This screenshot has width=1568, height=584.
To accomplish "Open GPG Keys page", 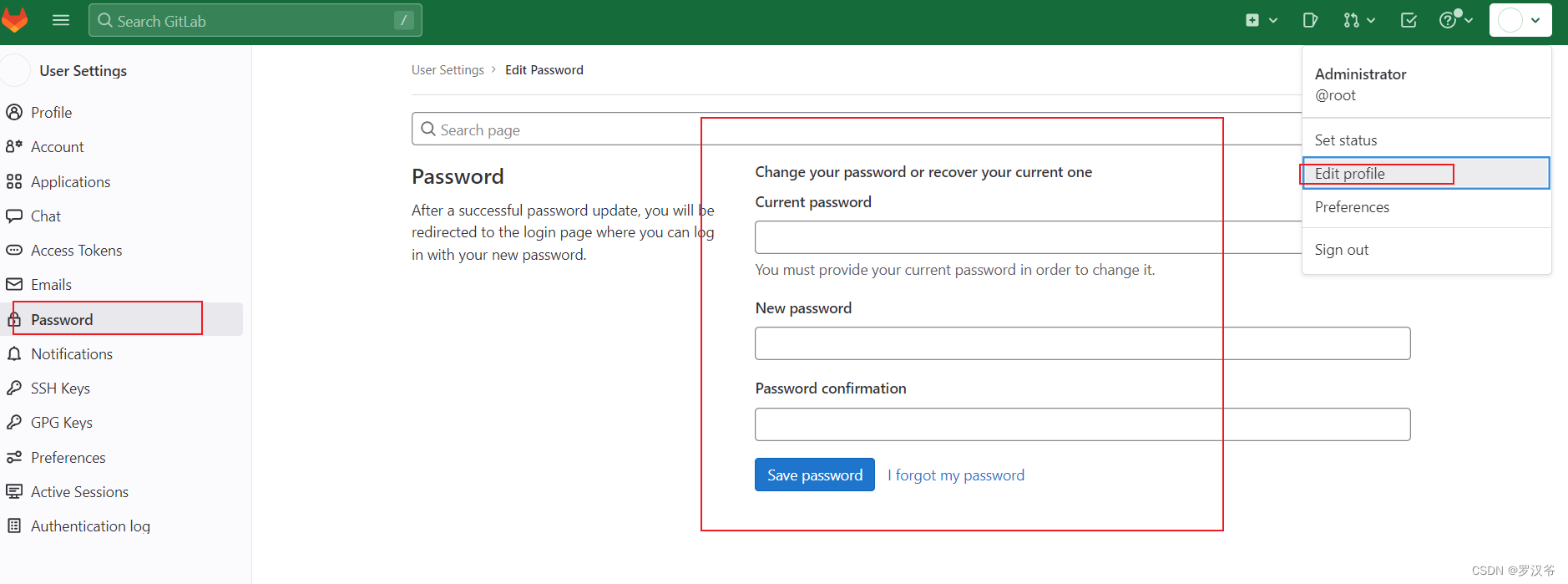I will point(62,422).
